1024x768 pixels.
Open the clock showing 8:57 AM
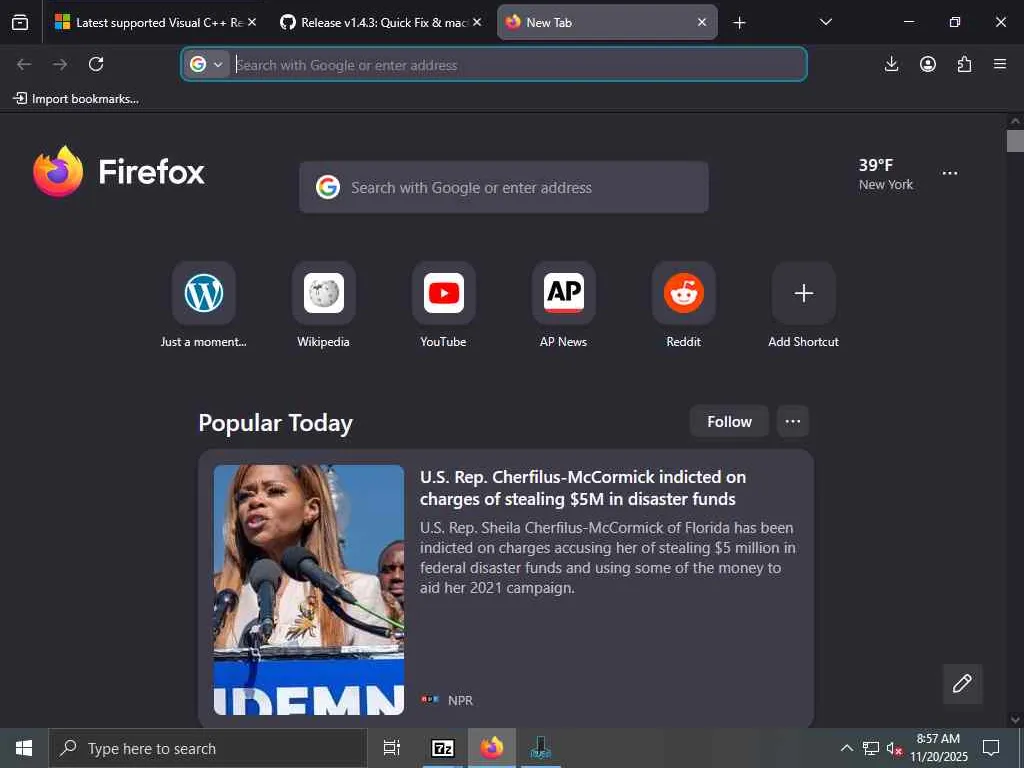[x=938, y=748]
